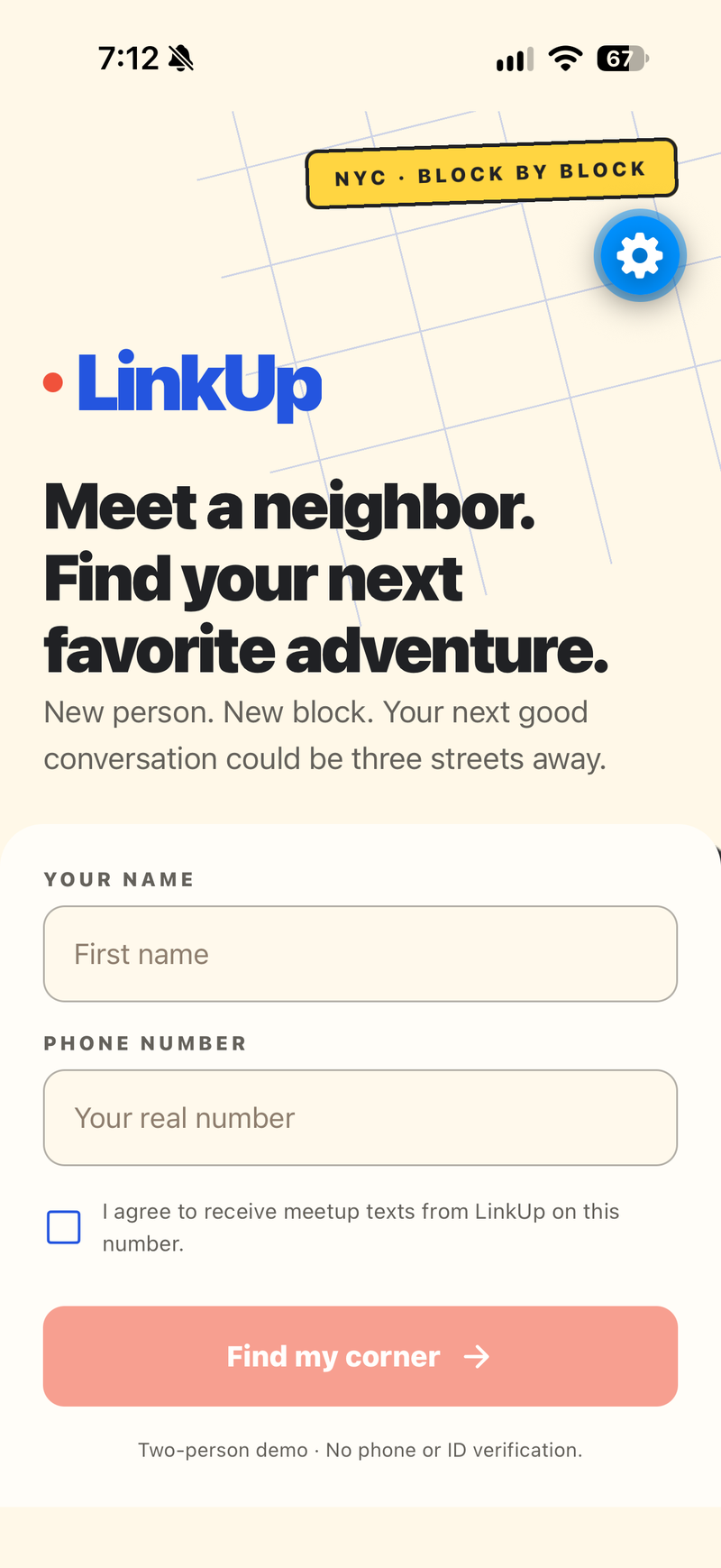This screenshot has width=721, height=1568.
Task: Tap the Two-person demo footnote text
Action: click(360, 1450)
